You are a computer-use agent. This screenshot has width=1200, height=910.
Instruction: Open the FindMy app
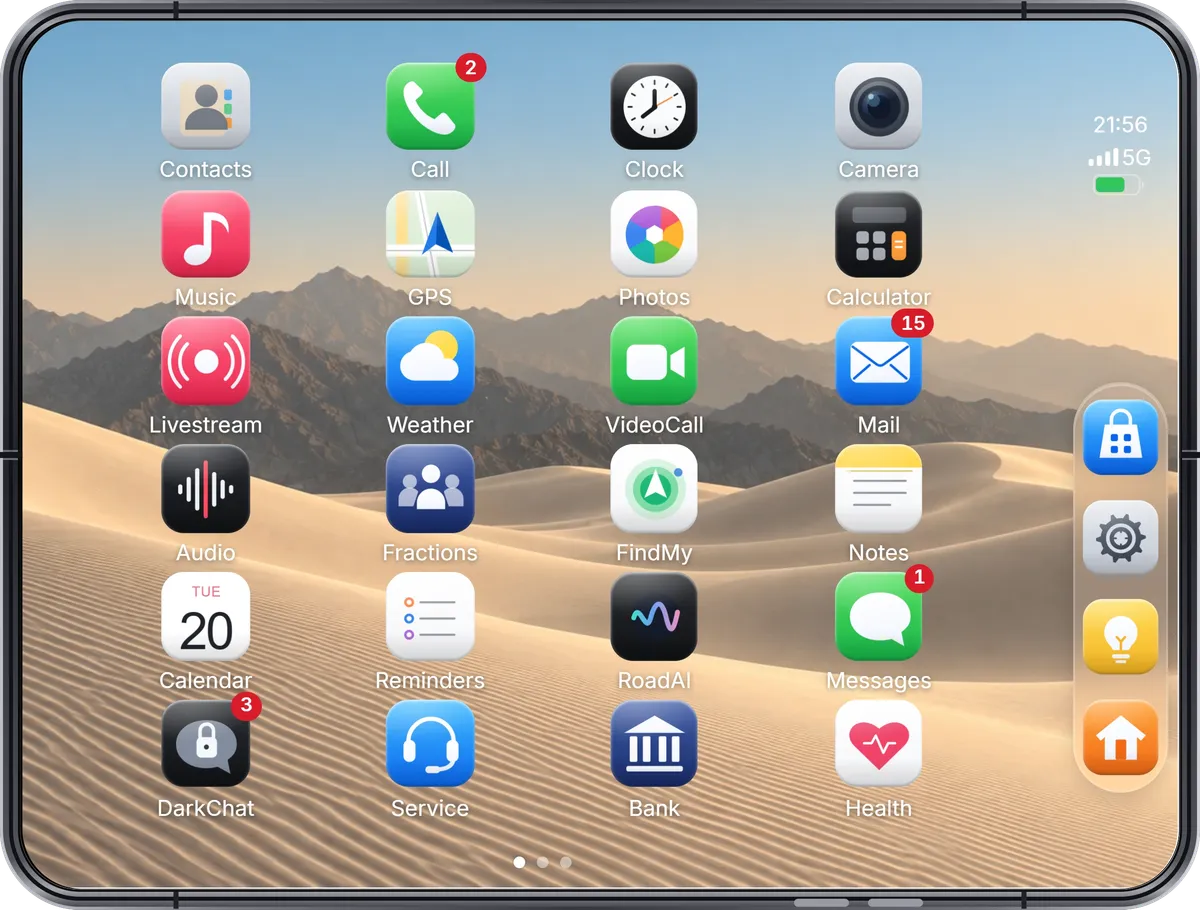(654, 489)
